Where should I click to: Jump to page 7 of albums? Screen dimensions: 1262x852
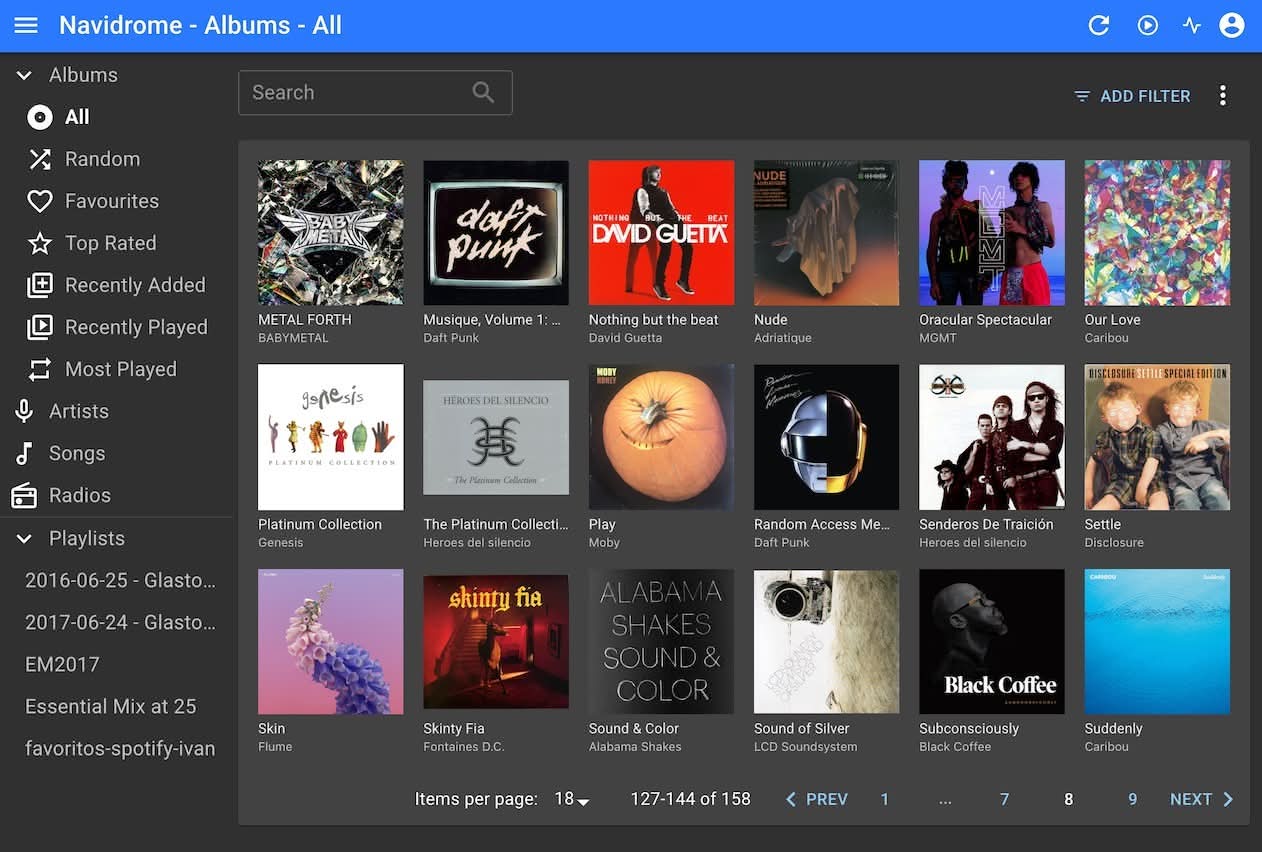point(1004,799)
